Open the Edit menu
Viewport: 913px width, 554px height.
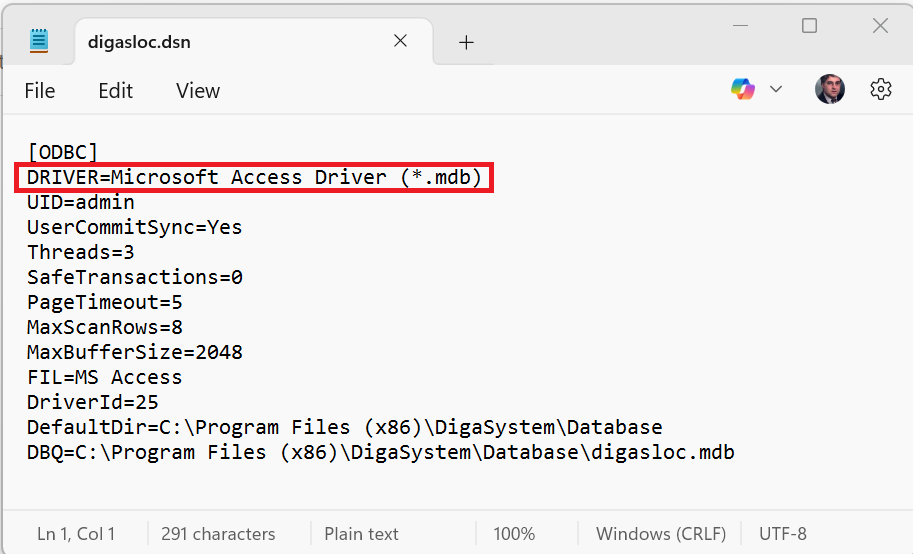(115, 91)
